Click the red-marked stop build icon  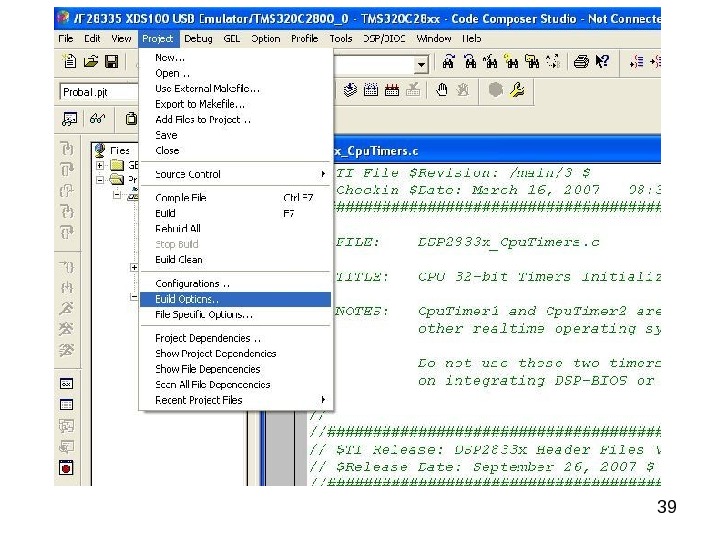pyautogui.click(x=392, y=90)
